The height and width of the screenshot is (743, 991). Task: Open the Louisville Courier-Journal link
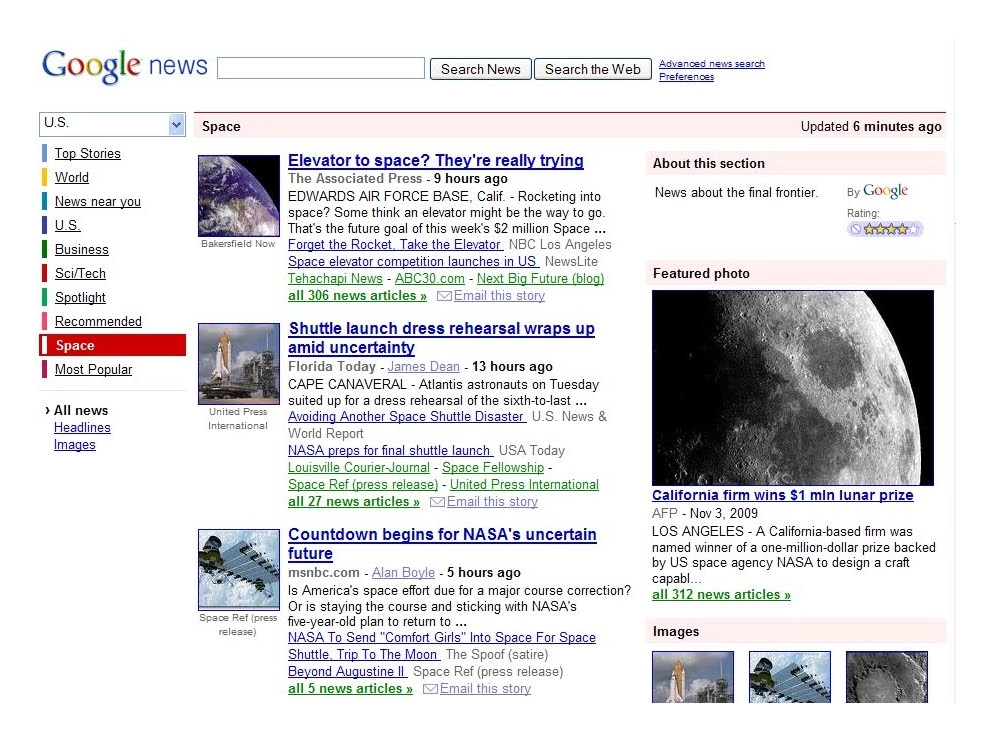[x=359, y=468]
